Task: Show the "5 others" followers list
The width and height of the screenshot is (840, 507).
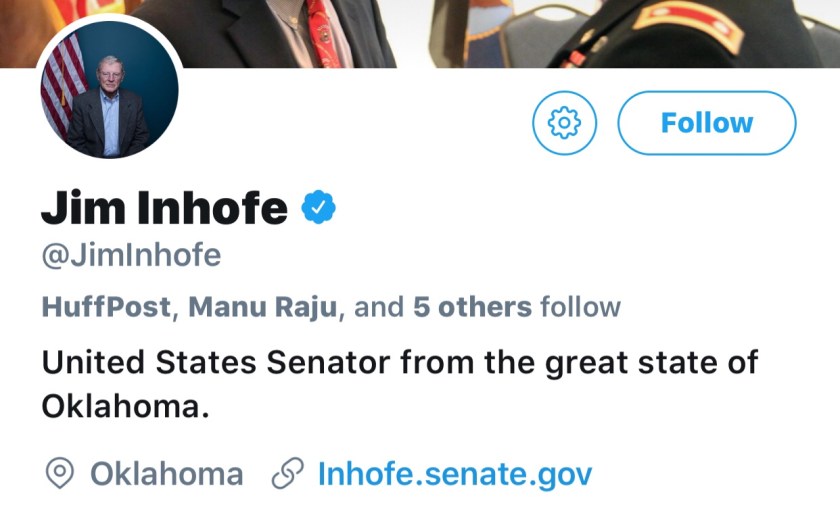Action: tap(472, 307)
